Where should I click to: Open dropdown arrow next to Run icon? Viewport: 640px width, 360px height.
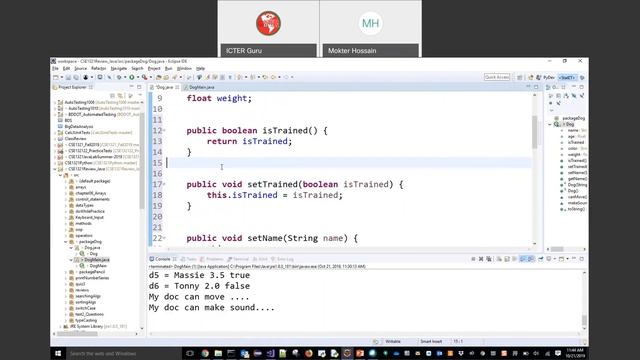tap(137, 77)
